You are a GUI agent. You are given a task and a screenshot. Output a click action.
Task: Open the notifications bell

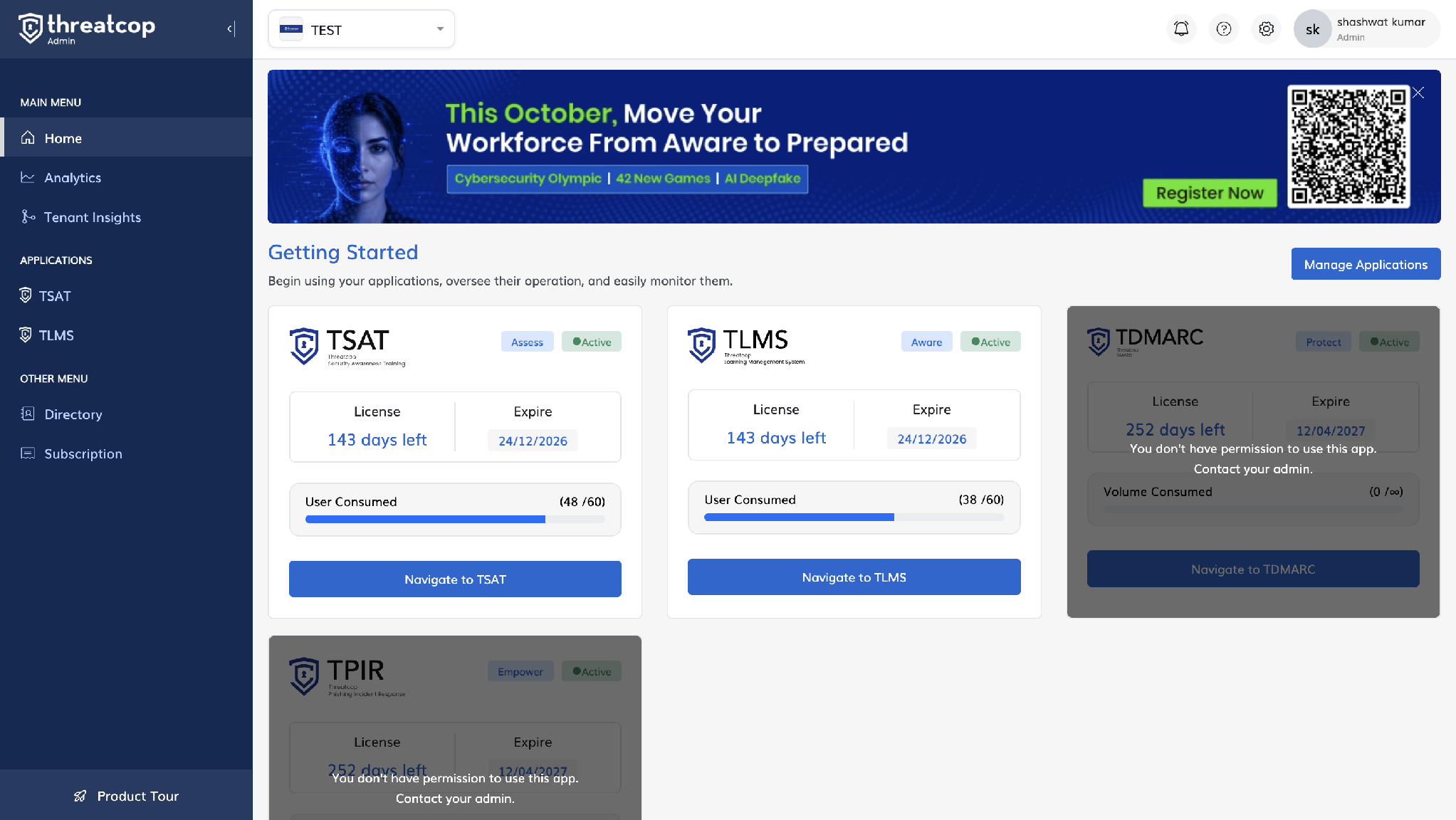[1181, 29]
